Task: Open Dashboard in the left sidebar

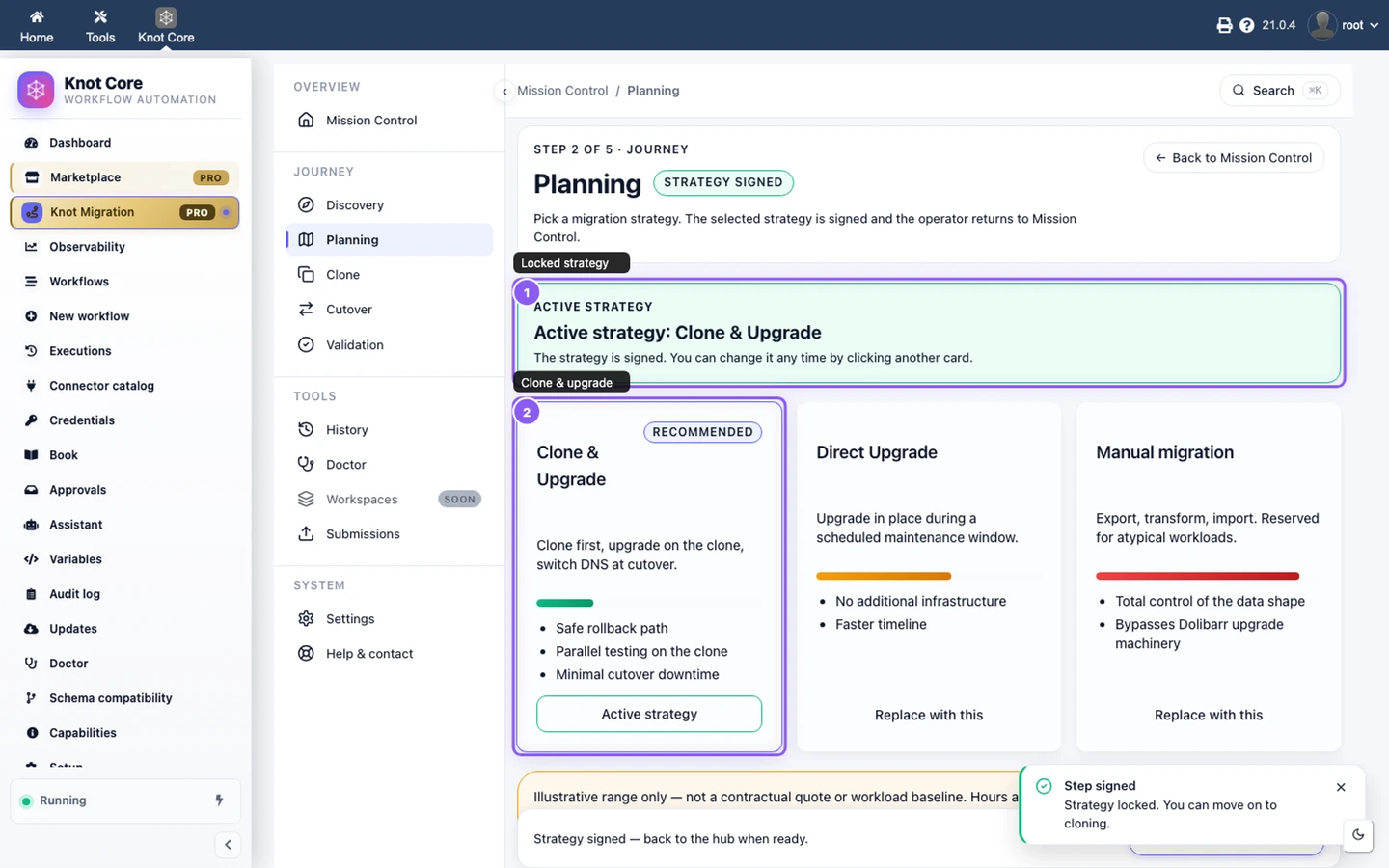Action: 125,143
